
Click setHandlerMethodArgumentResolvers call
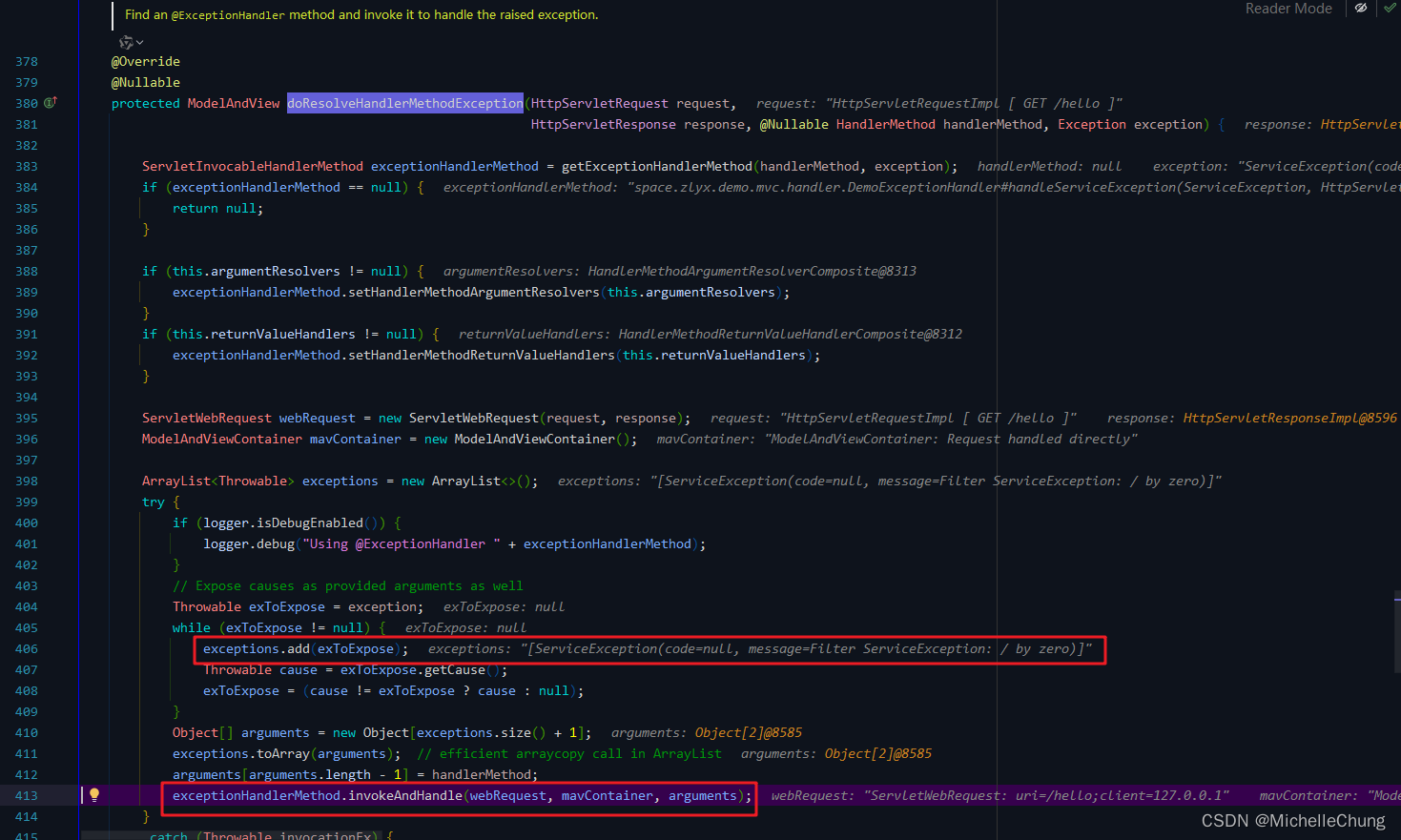click(474, 292)
